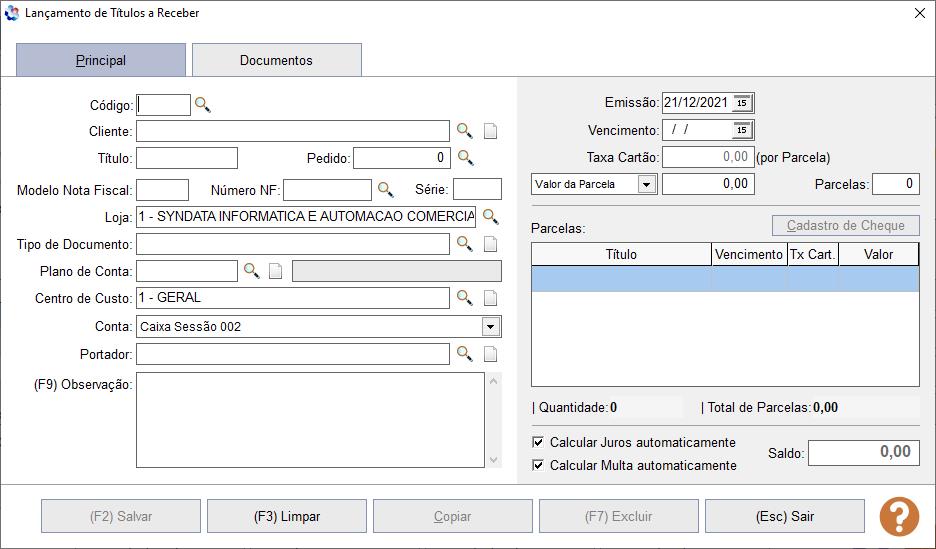Open client search magnifier beside Cliente field
The height and width of the screenshot is (549, 936).
click(464, 131)
